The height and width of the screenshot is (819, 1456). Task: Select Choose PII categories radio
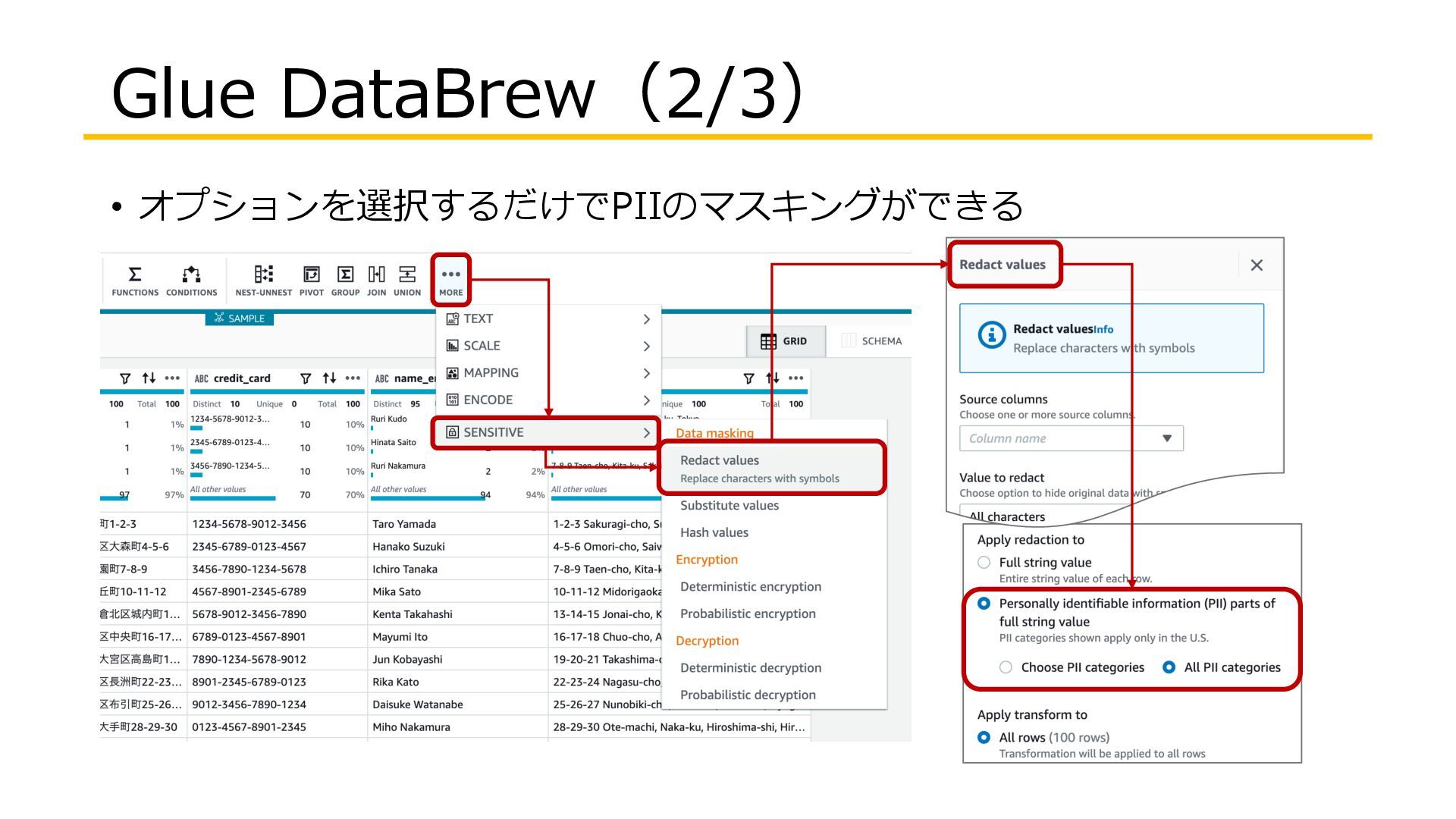1006,667
